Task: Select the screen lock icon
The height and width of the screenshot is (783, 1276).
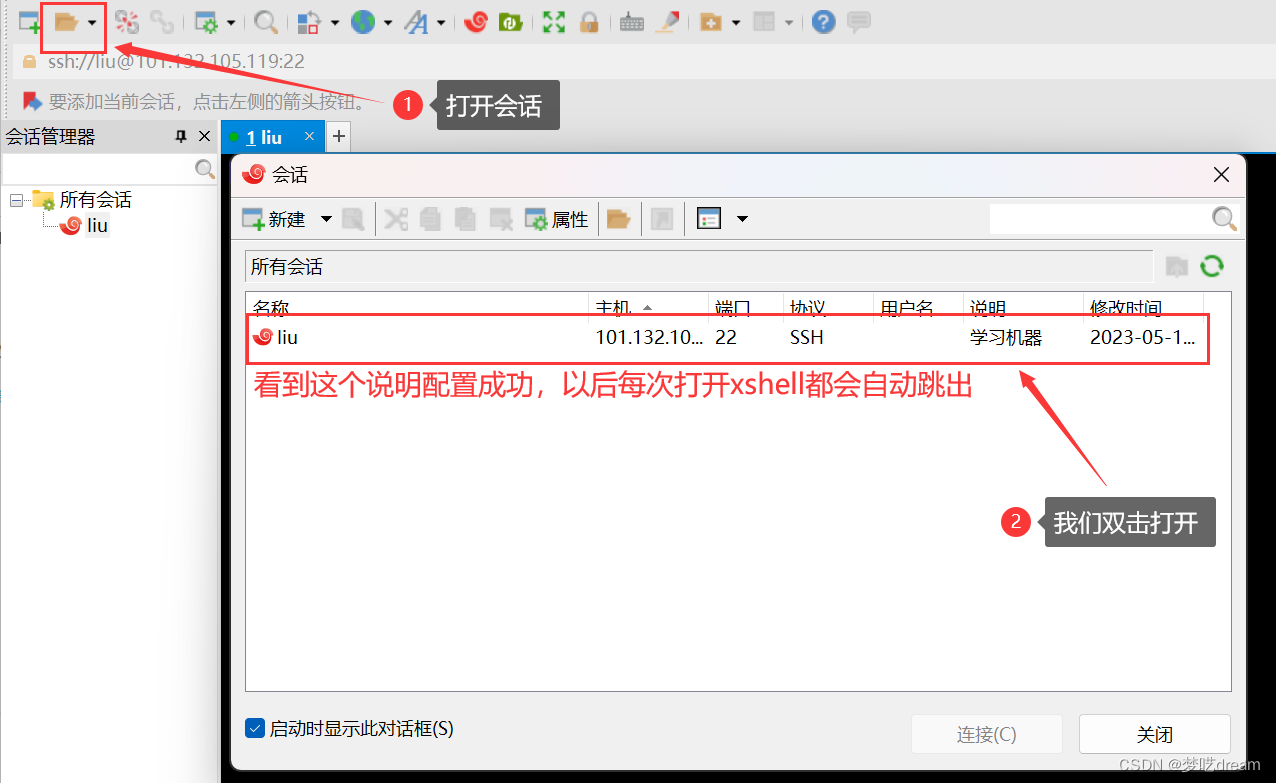Action: [590, 22]
